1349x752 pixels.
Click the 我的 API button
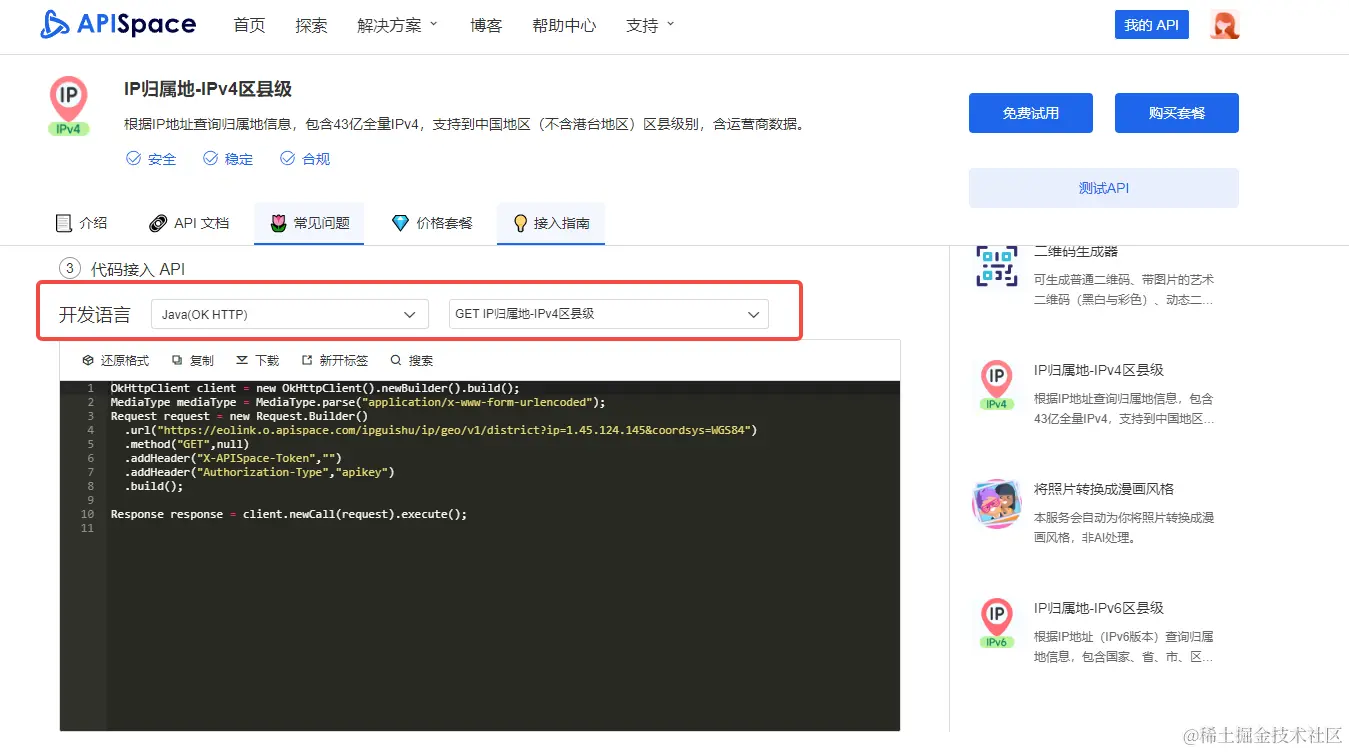coord(1151,25)
